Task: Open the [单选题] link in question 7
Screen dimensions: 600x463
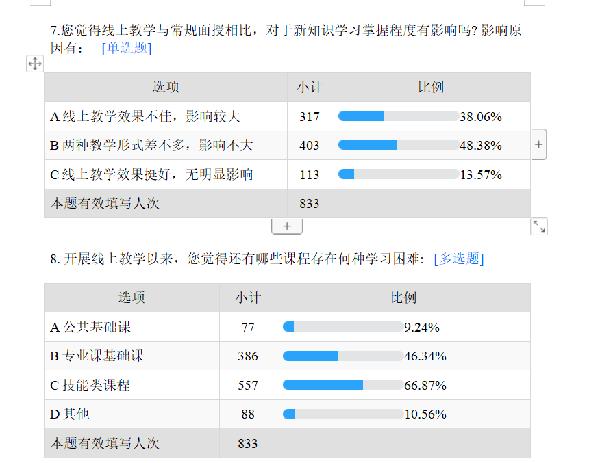Action: [x=127, y=47]
